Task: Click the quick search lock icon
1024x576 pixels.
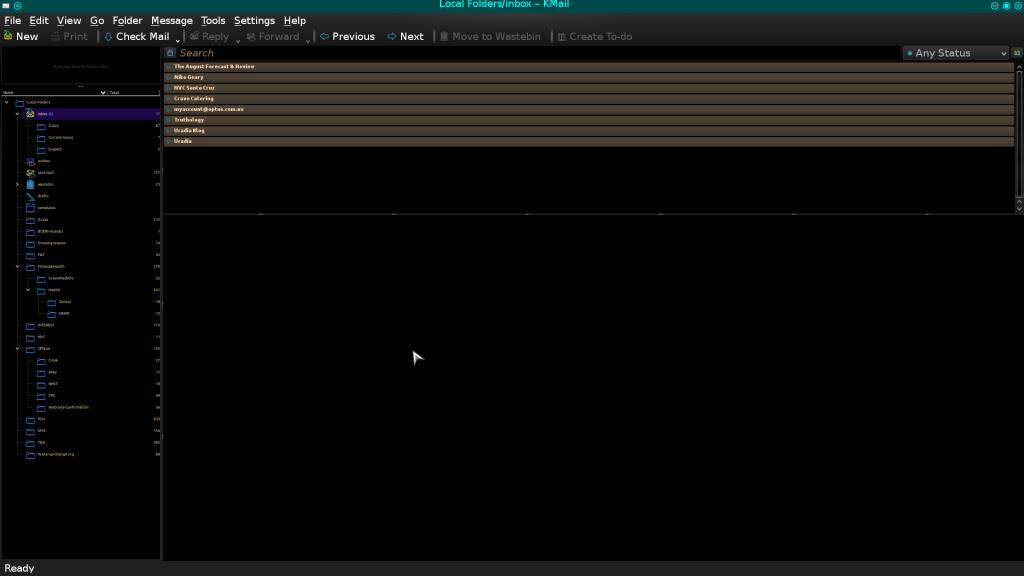Action: pyautogui.click(x=170, y=53)
